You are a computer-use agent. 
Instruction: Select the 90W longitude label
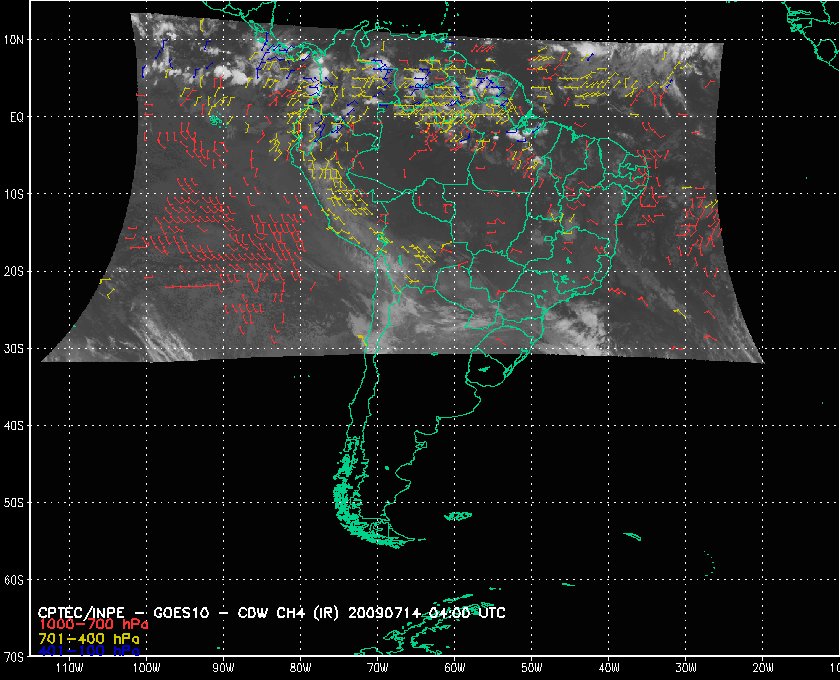(223, 667)
